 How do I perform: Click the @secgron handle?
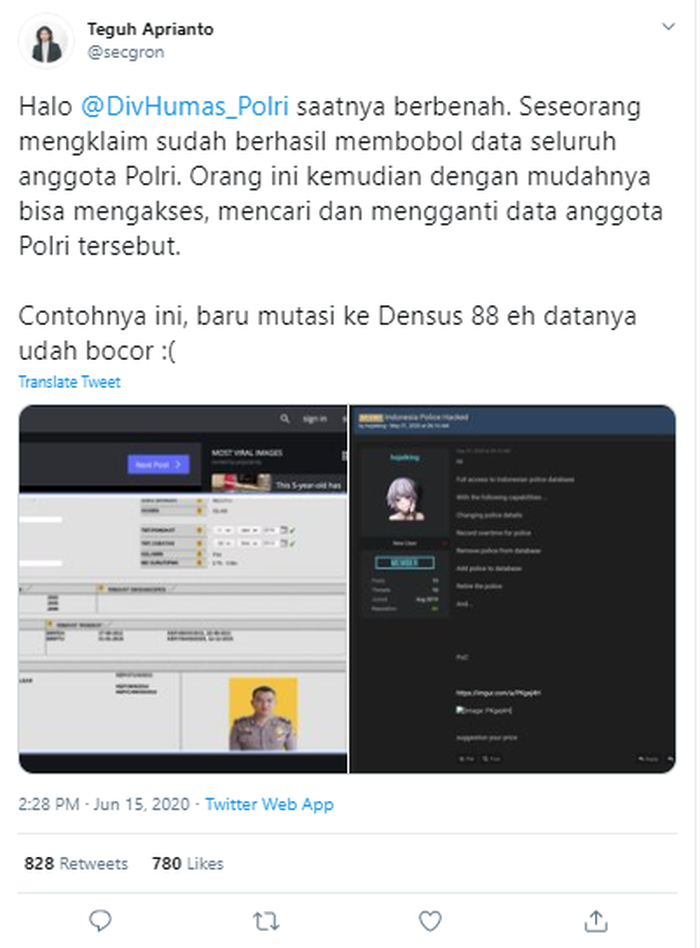[126, 52]
